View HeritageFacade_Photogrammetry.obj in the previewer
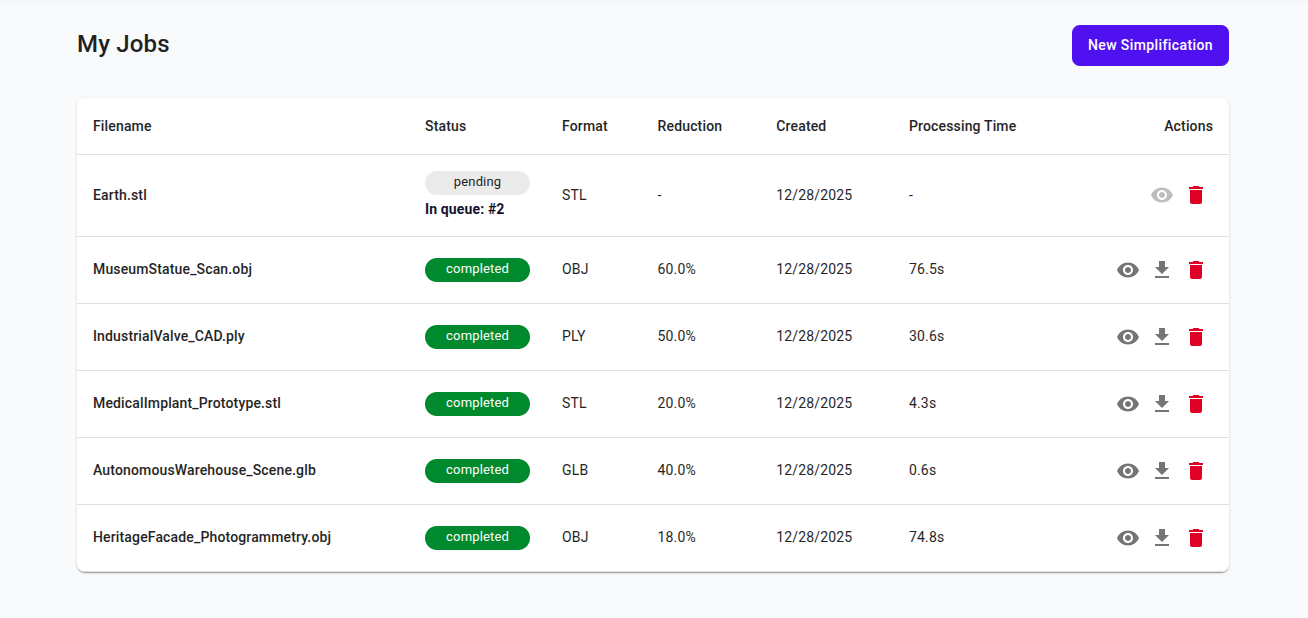 (x=1128, y=538)
